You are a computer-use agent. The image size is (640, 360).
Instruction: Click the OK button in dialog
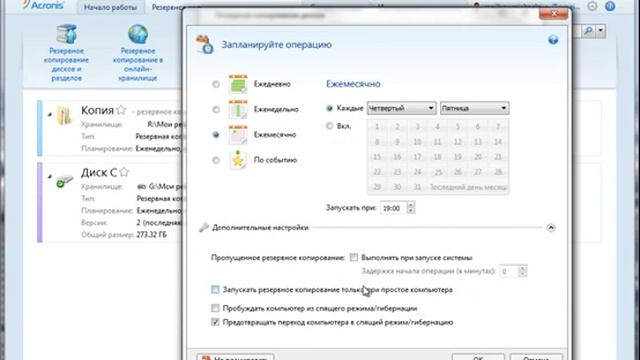coord(478,357)
